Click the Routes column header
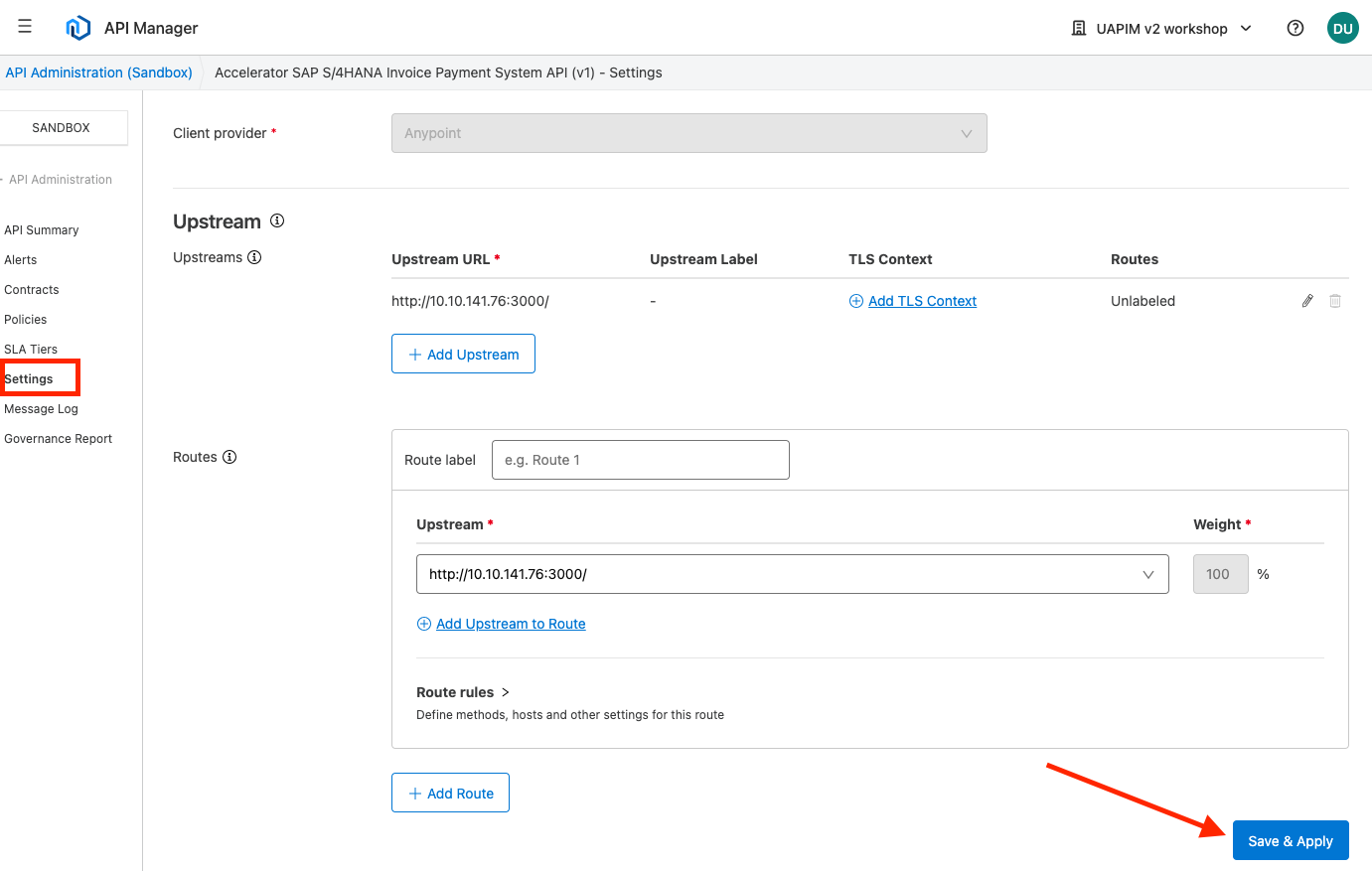 click(1135, 259)
